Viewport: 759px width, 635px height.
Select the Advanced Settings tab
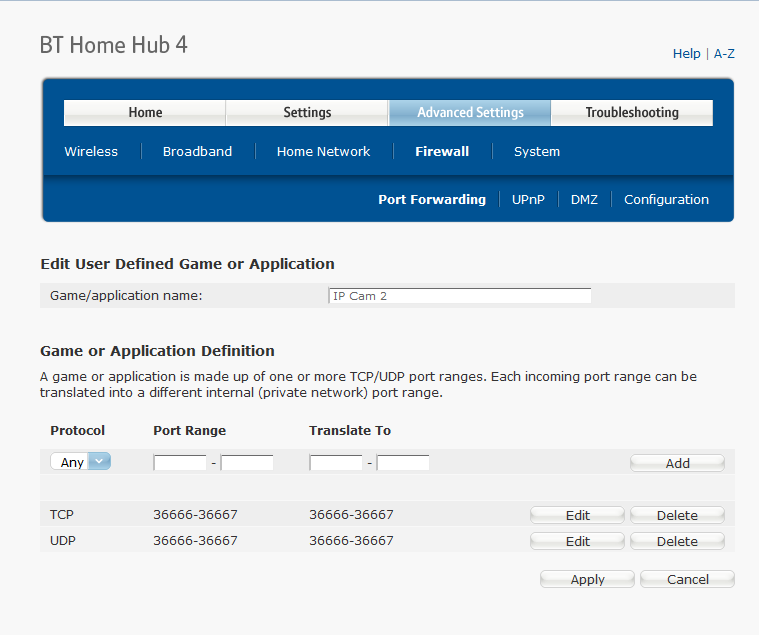[x=470, y=113]
